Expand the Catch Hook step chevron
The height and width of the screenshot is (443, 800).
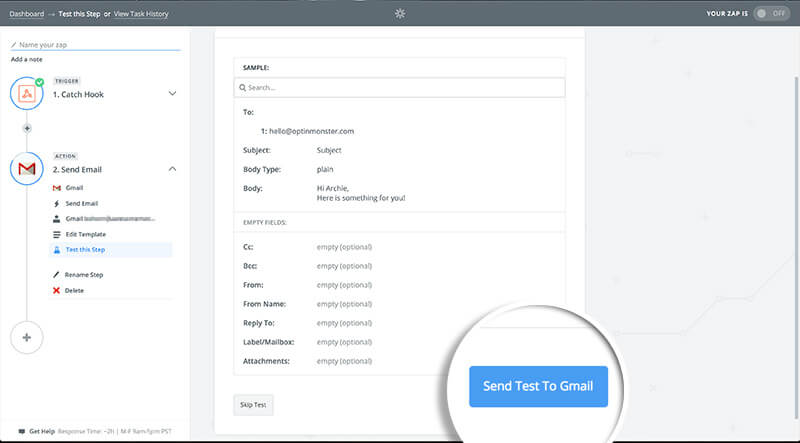172,93
